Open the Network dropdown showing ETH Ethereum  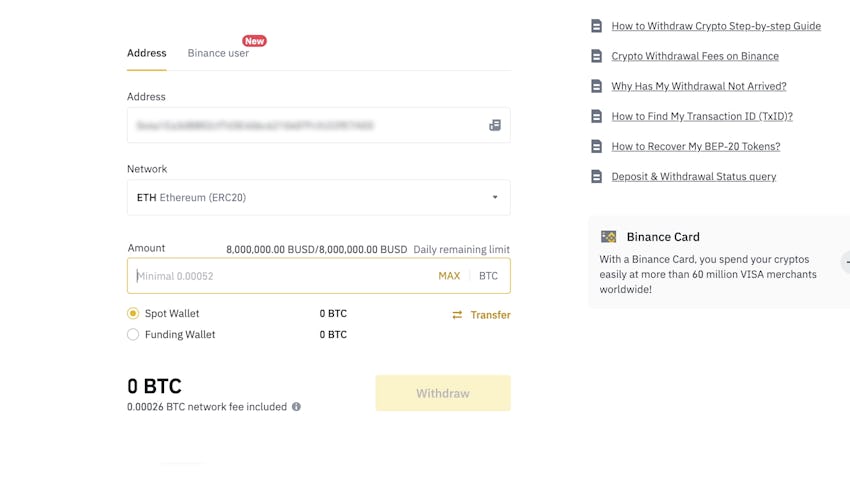click(319, 197)
